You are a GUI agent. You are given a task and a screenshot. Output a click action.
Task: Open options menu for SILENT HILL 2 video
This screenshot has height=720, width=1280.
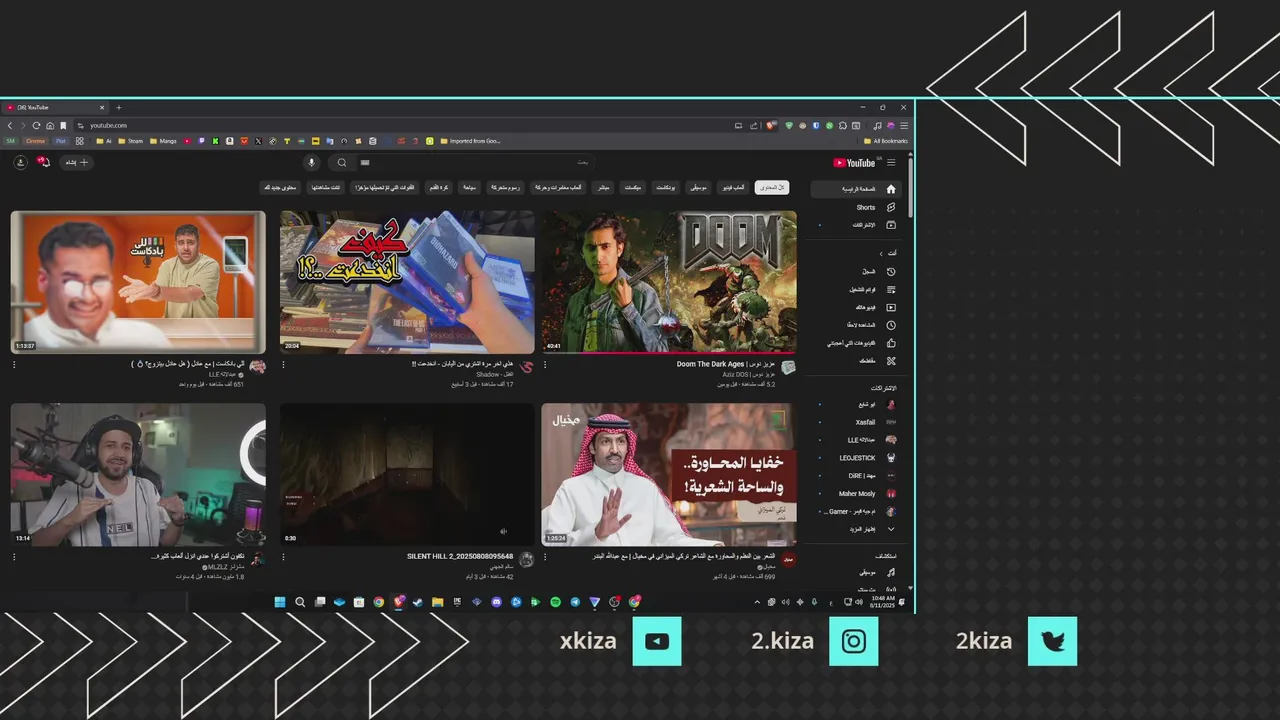283,557
